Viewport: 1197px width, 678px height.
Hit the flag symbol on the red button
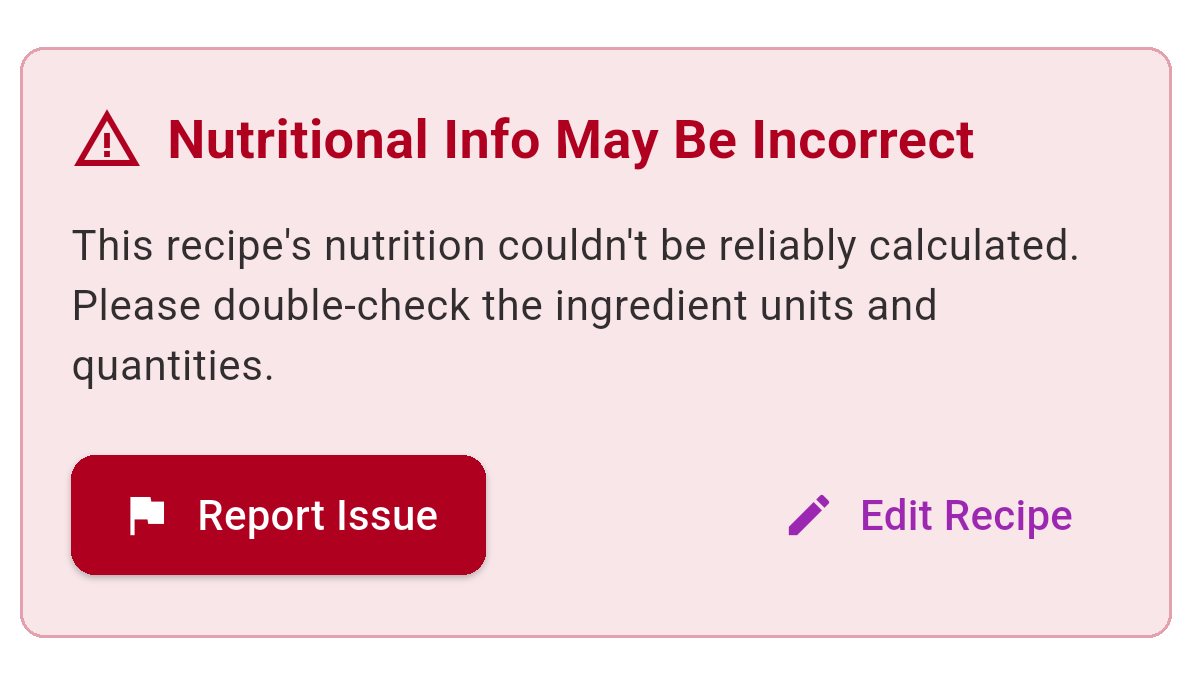pos(146,515)
